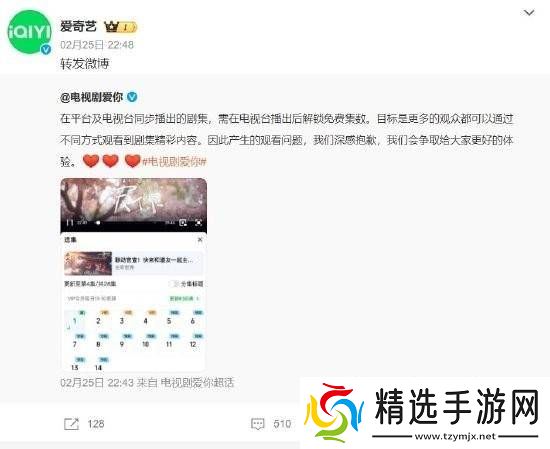Screen dimensions: 550x449
Task: Click the repost share icon
Action: coord(72,424)
